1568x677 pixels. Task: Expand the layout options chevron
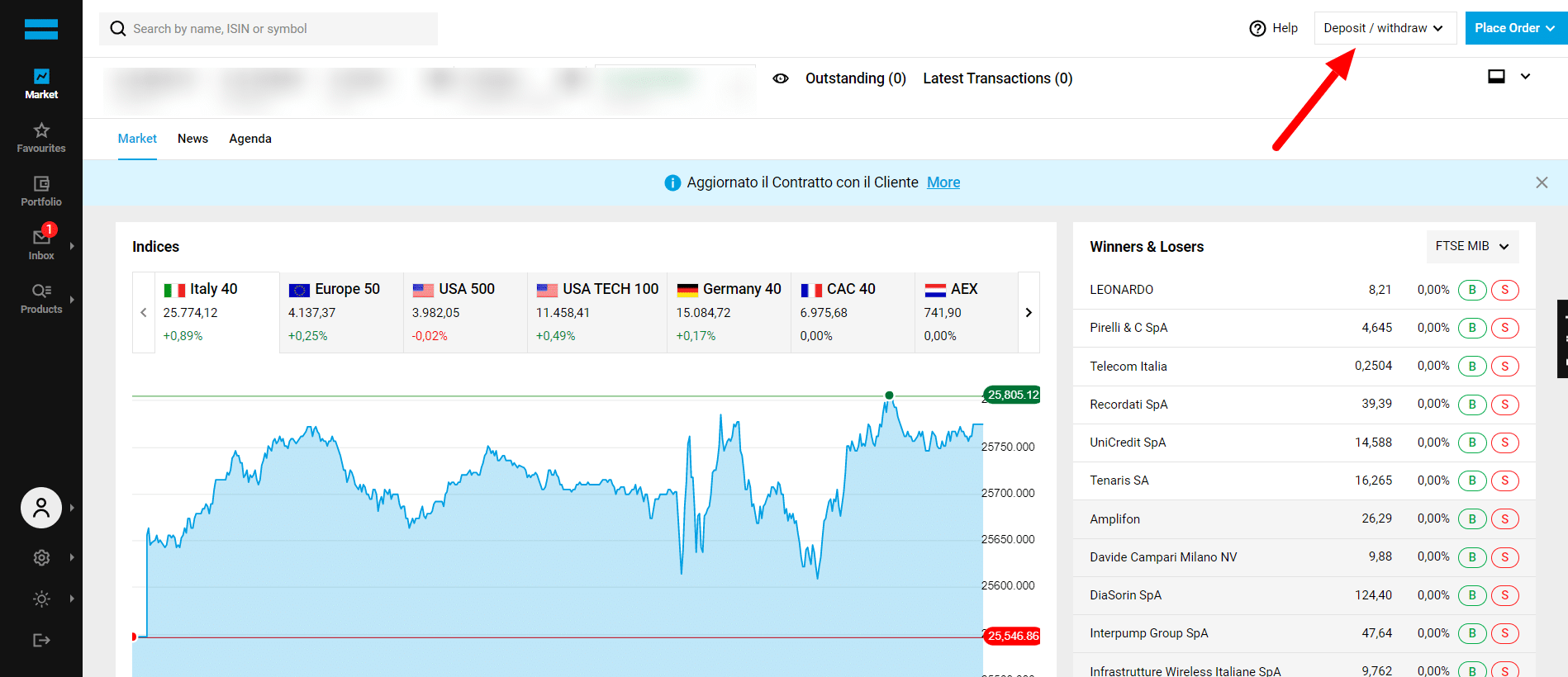pyautogui.click(x=1525, y=77)
